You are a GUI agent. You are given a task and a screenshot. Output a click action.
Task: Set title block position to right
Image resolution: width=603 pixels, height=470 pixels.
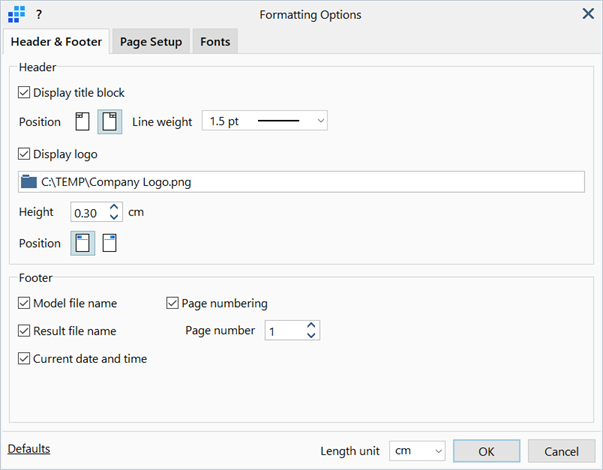pyautogui.click(x=110, y=122)
